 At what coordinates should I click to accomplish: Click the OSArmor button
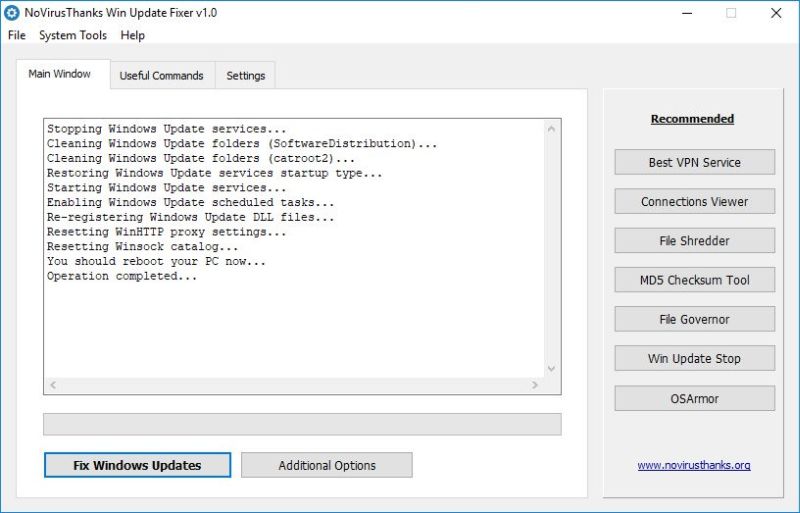(x=694, y=398)
